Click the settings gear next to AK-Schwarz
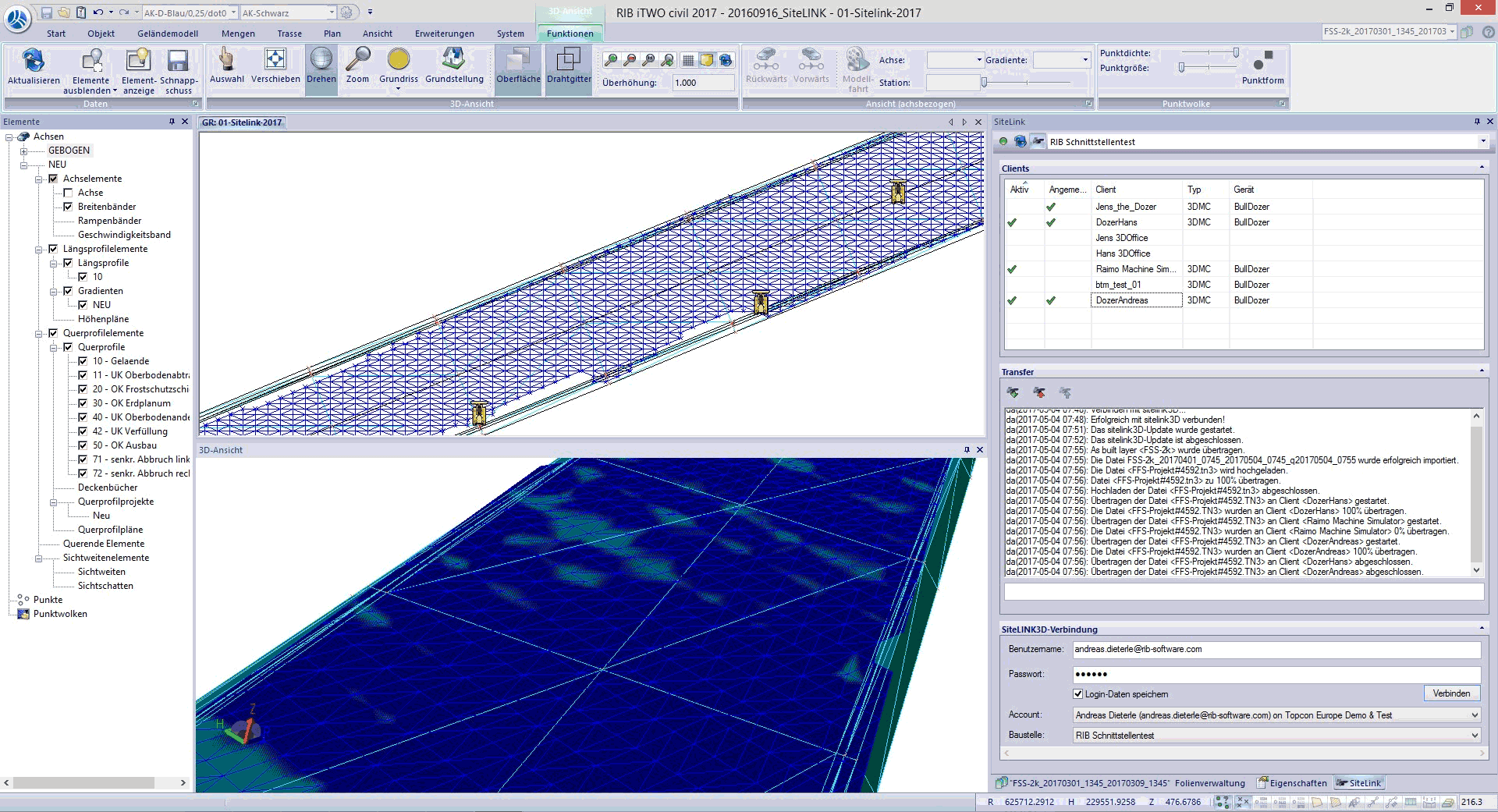 (x=346, y=12)
